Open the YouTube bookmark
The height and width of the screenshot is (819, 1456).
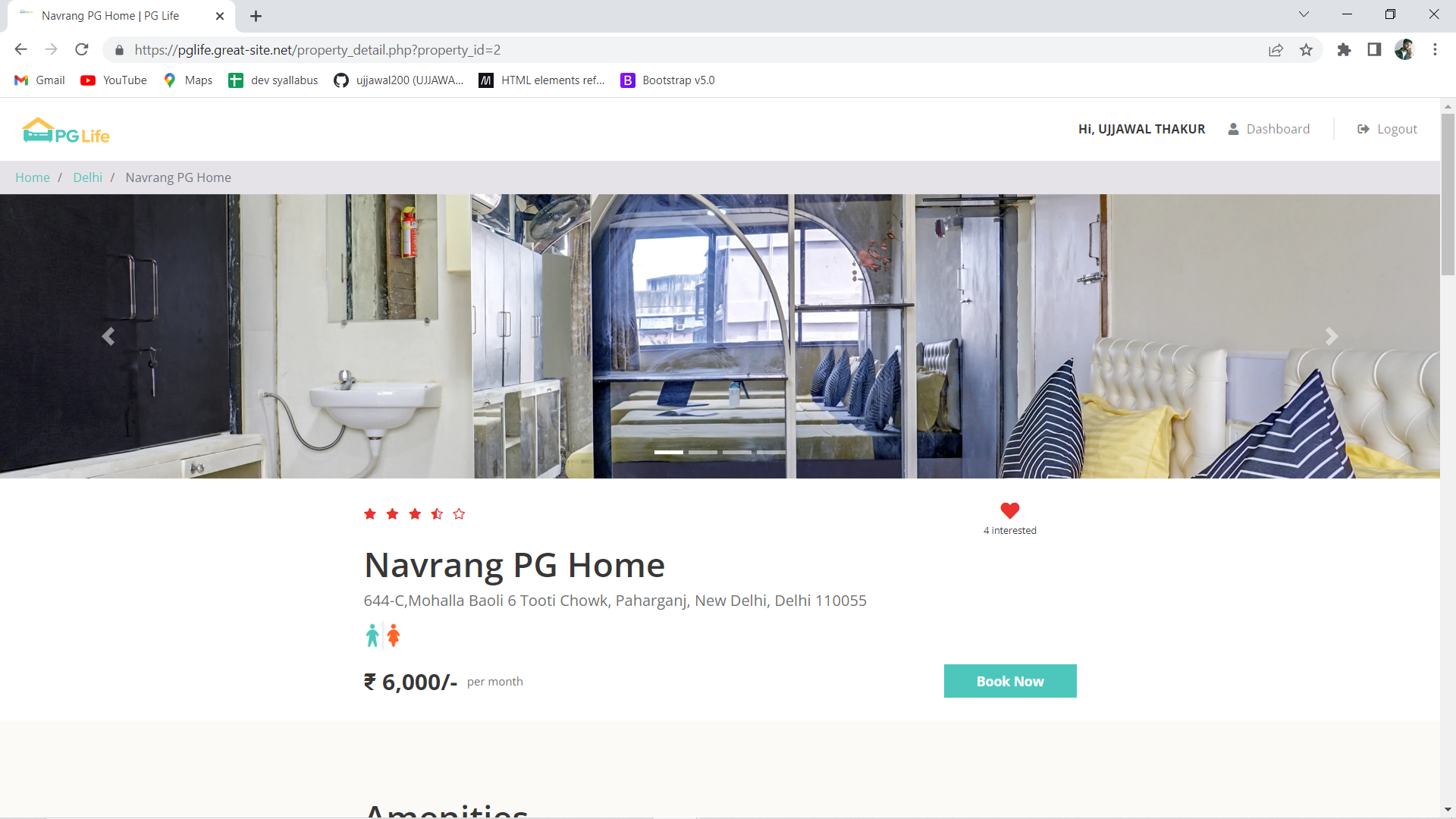114,80
